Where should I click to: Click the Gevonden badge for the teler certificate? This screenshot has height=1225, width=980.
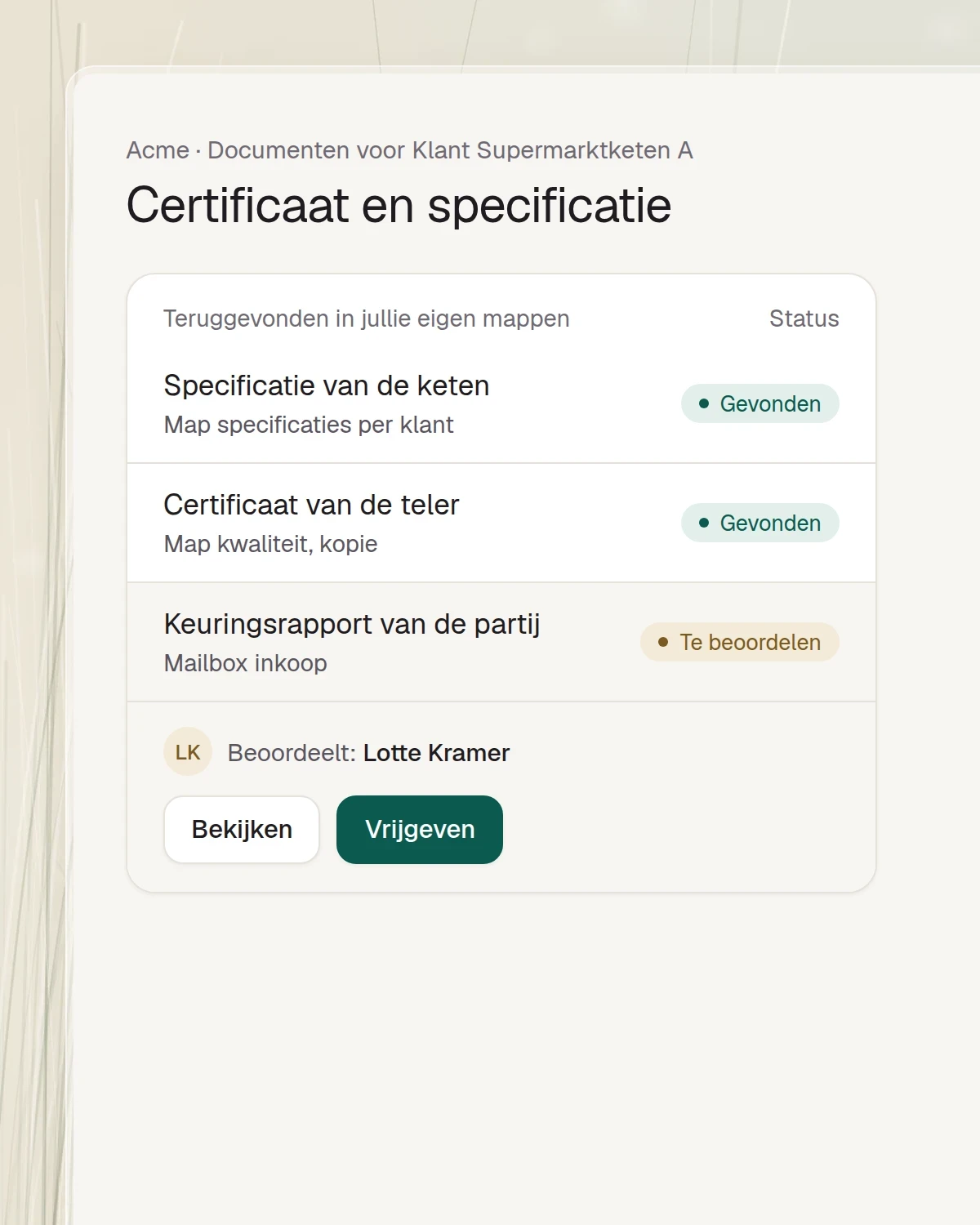coord(760,523)
